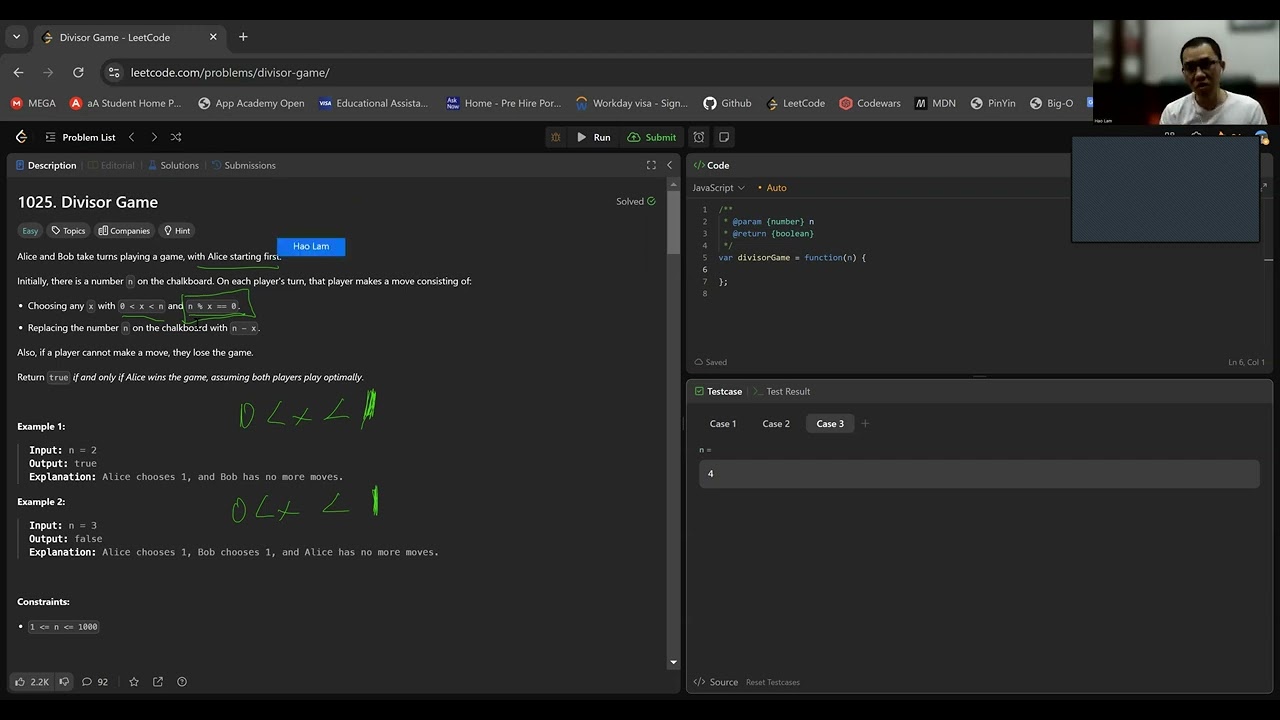Screen dimensions: 1280x720
Task: Switch to the Description tab
Action: [x=46, y=165]
